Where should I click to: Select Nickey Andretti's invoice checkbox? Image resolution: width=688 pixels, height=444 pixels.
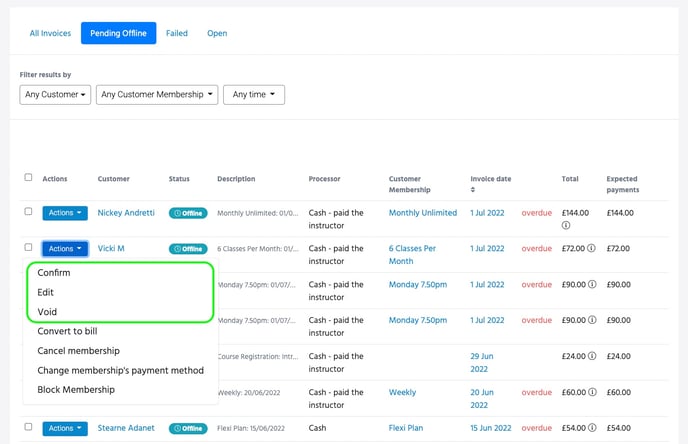click(x=28, y=212)
